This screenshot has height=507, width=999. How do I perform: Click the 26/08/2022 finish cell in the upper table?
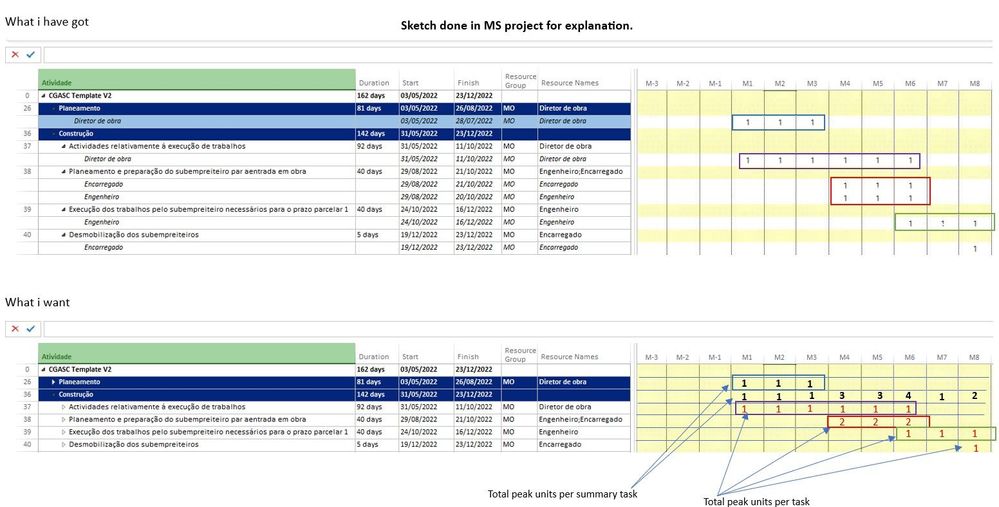click(x=478, y=108)
